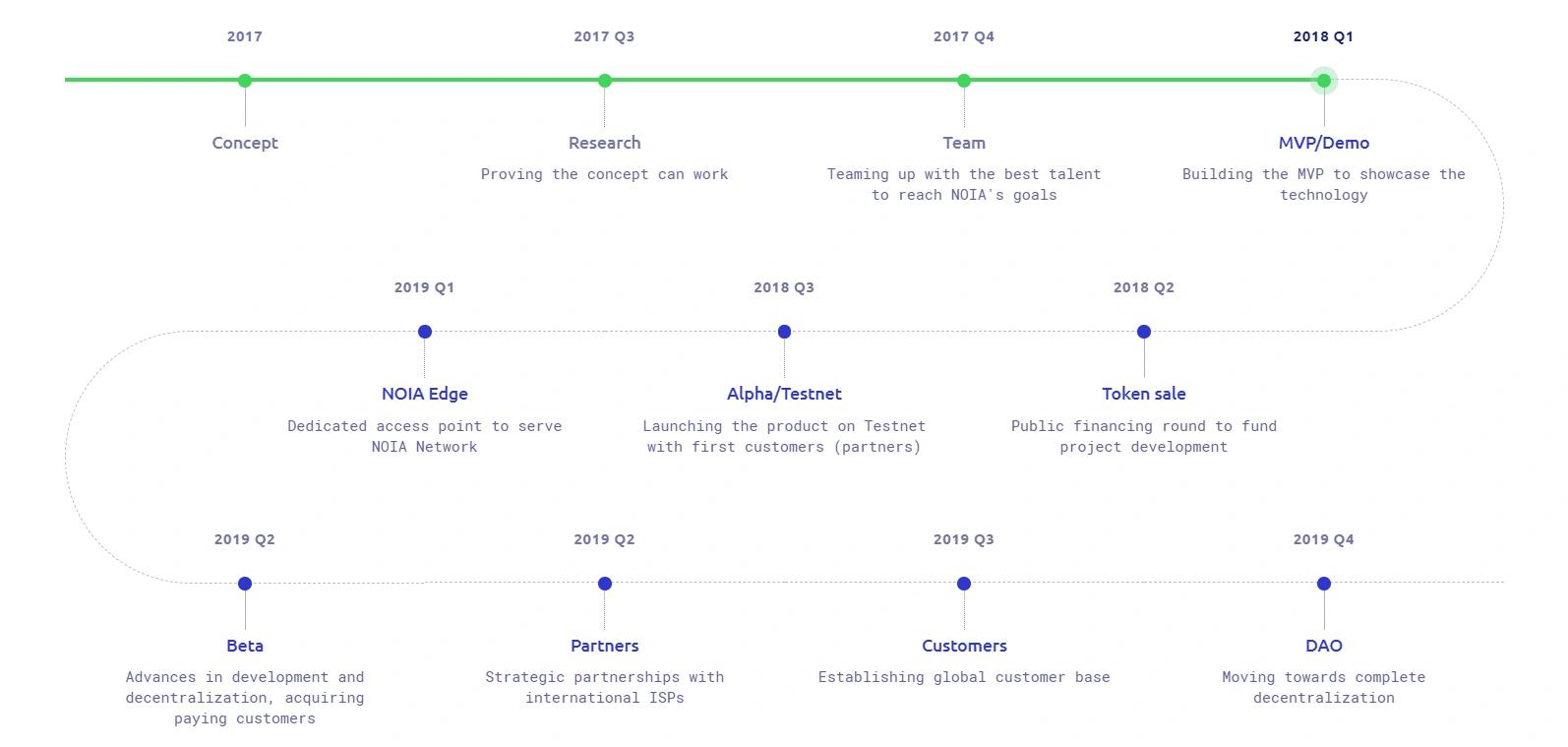Click the Token sale heading
1568x747 pixels.
click(x=1144, y=394)
